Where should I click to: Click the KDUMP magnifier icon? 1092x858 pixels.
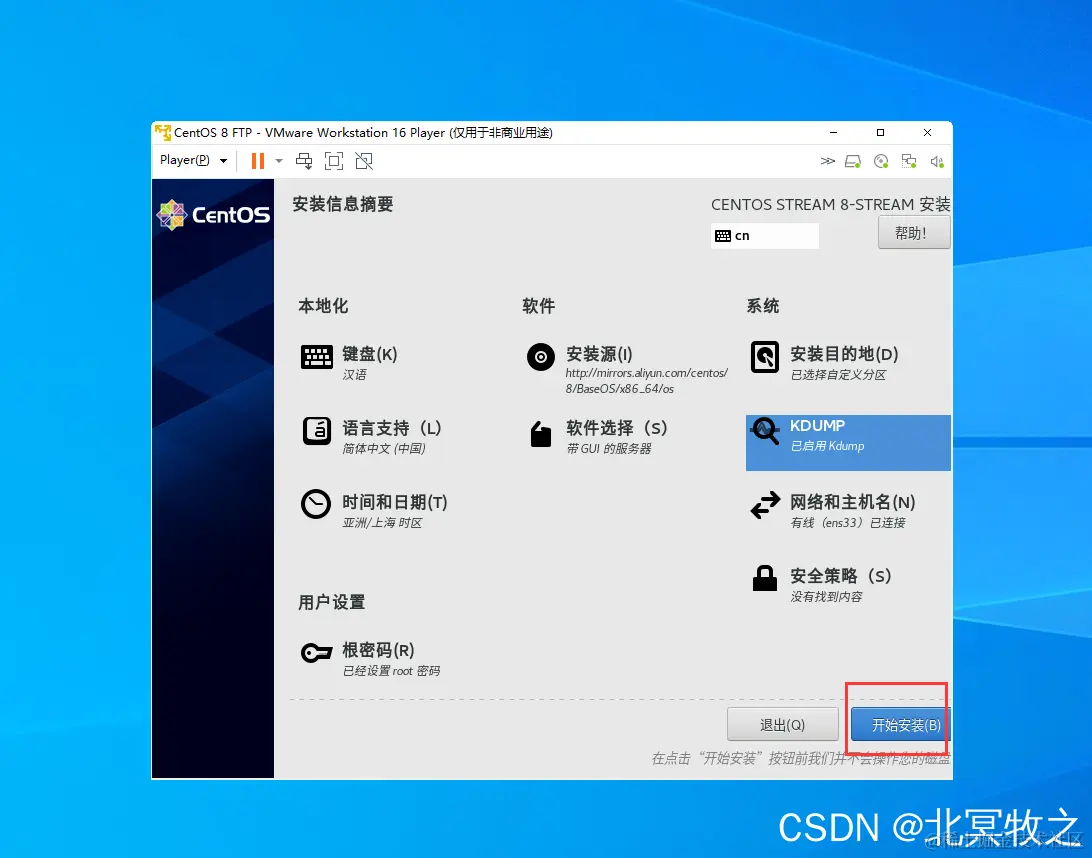[765, 430]
